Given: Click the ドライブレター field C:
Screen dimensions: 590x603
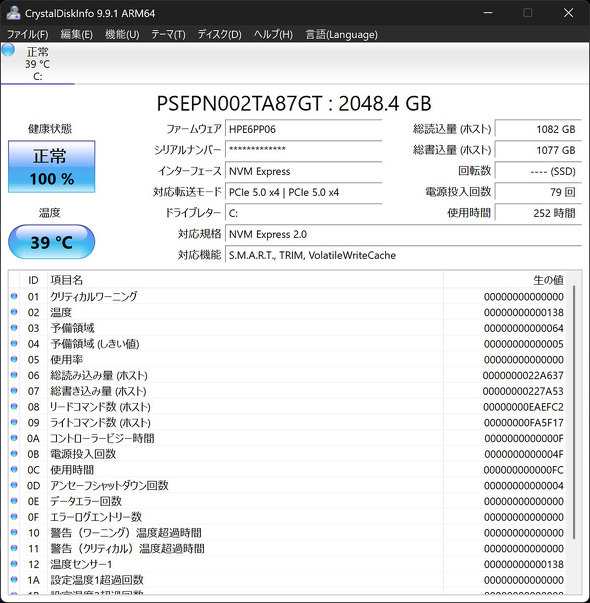Looking at the screenshot, I should (x=303, y=213).
